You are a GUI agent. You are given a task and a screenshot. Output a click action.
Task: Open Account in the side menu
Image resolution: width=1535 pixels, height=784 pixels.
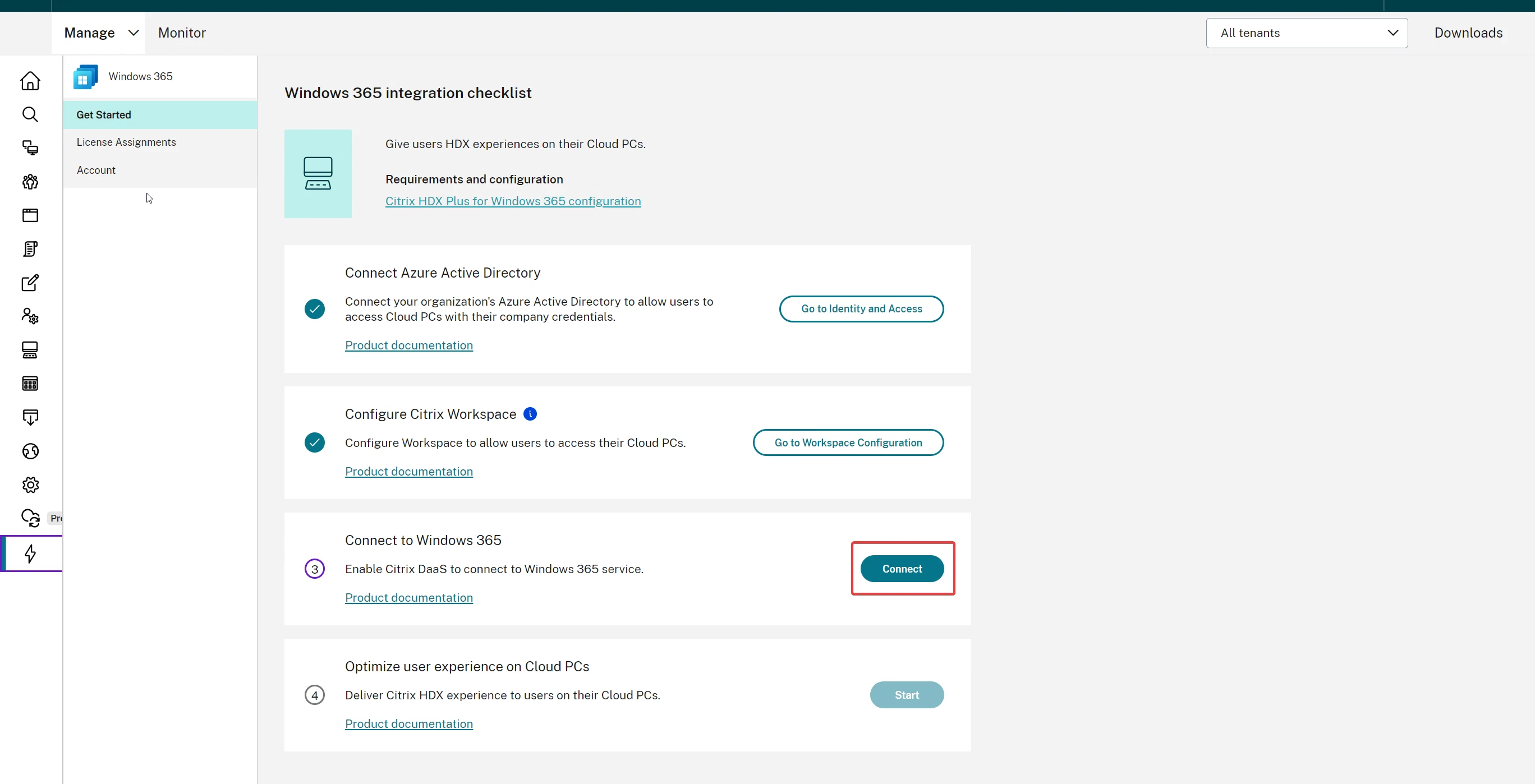[x=160, y=170]
